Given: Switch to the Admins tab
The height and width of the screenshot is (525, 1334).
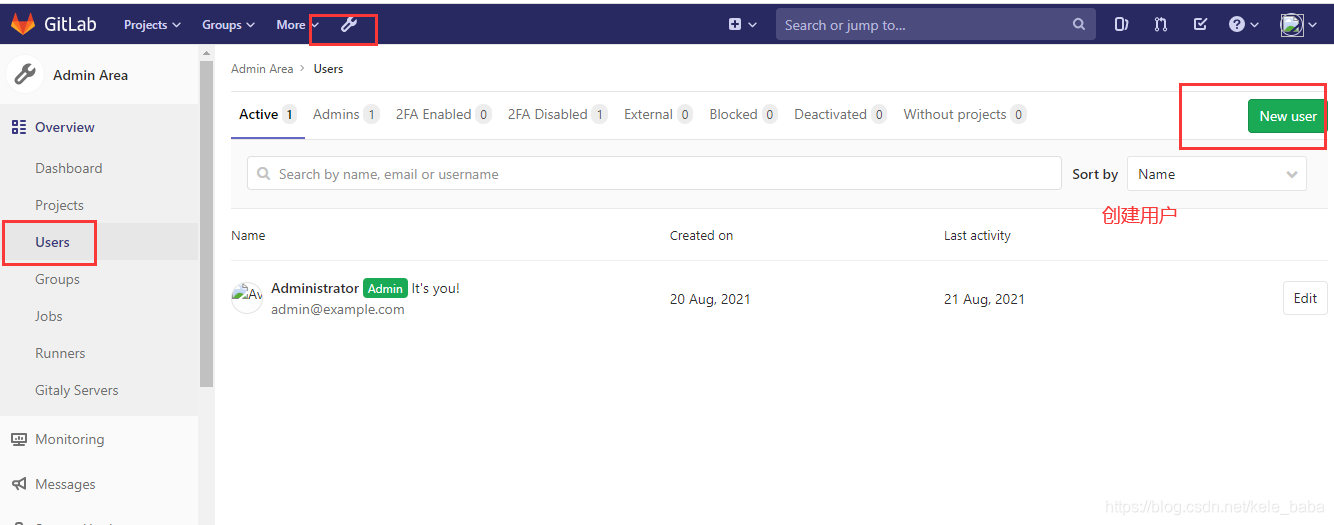Looking at the screenshot, I should [x=346, y=115].
